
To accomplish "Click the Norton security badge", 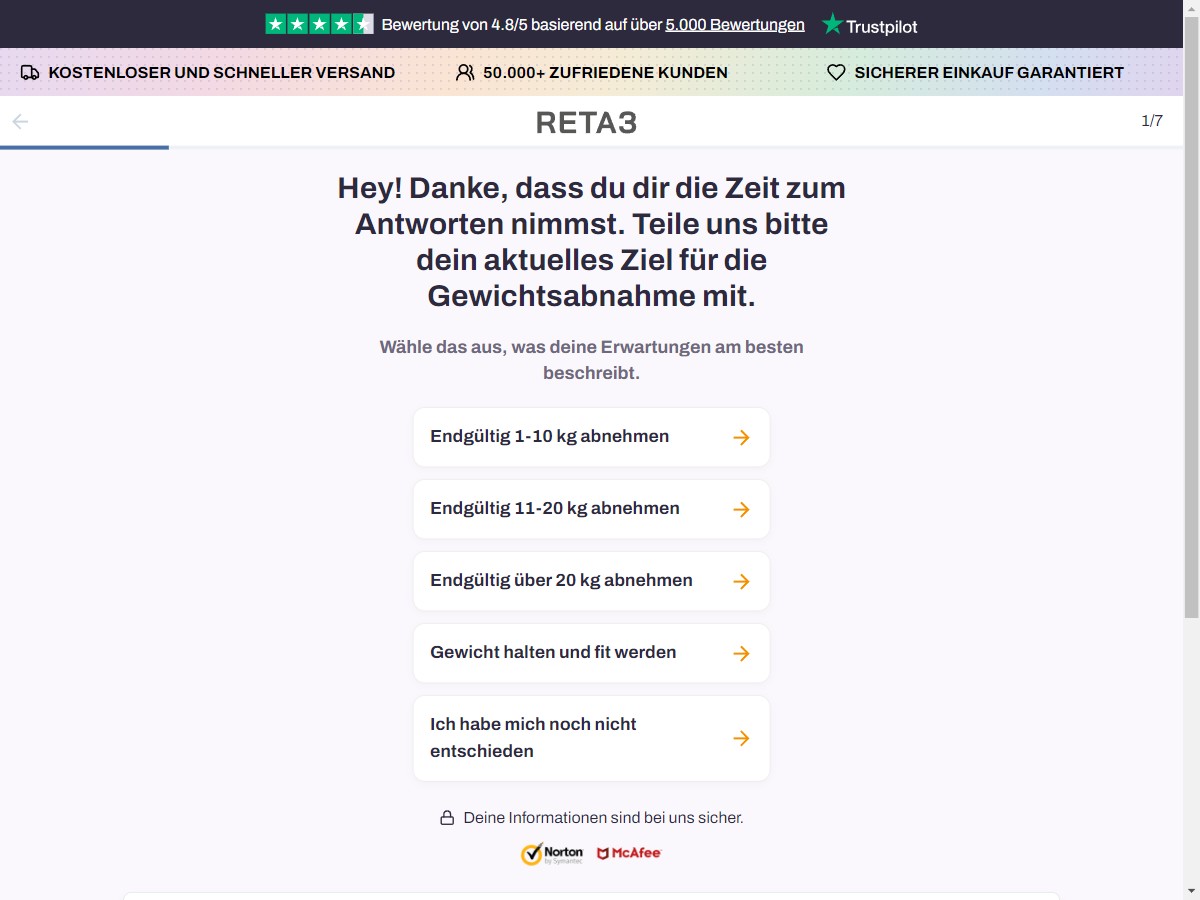I will tap(552, 853).
